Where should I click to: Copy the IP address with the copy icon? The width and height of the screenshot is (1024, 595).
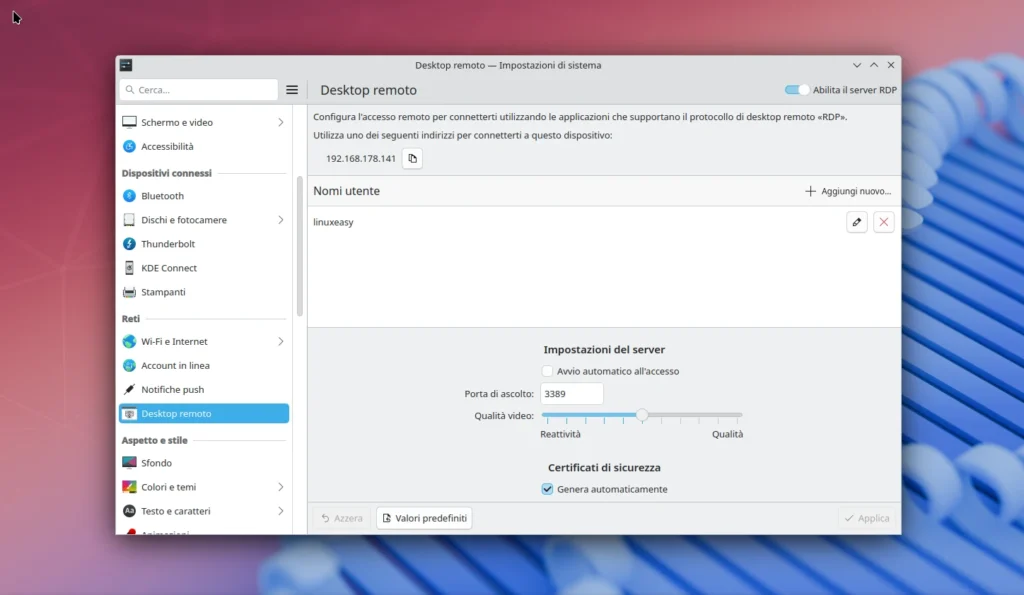point(412,158)
